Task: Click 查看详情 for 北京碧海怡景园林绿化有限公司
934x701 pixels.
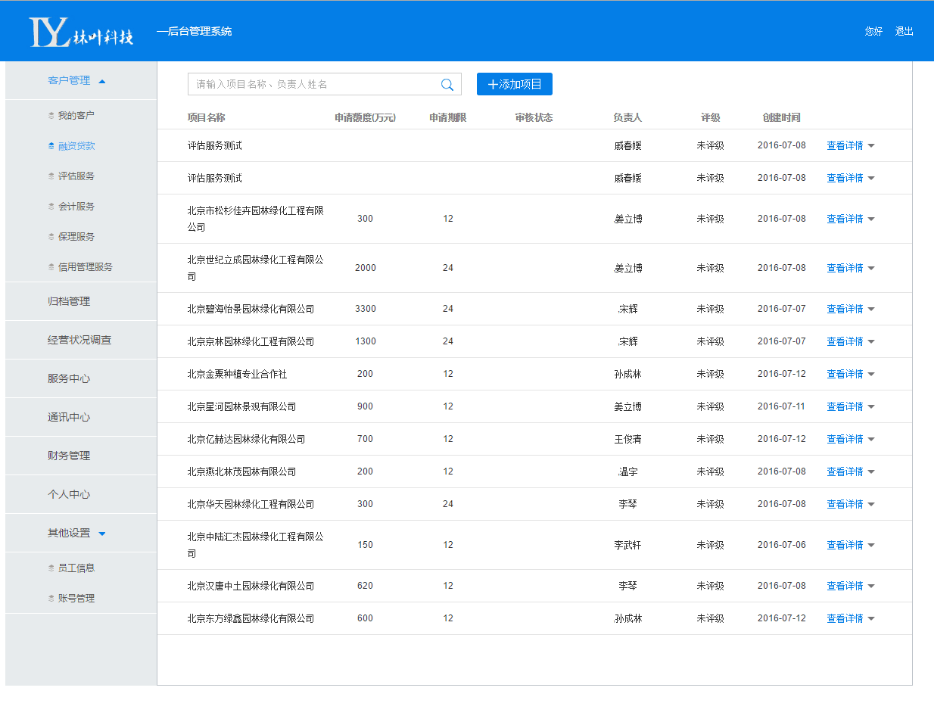Action: click(x=844, y=309)
